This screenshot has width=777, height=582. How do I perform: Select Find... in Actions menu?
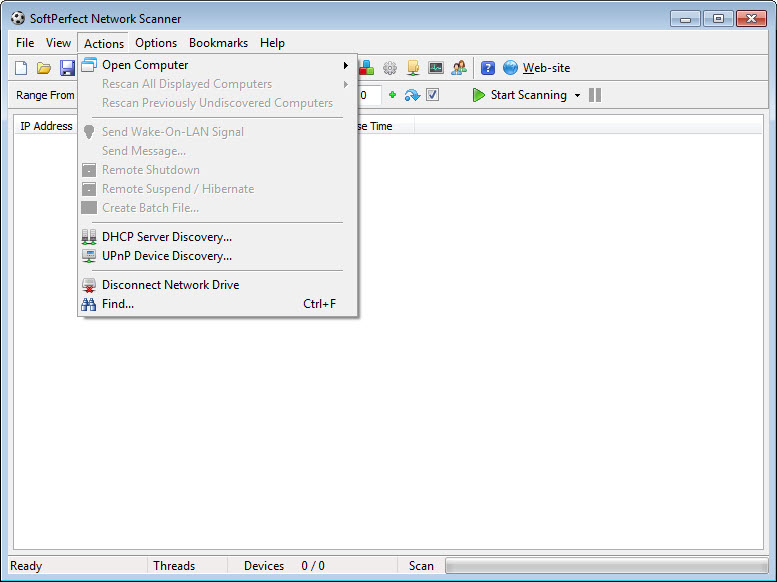tap(218, 304)
